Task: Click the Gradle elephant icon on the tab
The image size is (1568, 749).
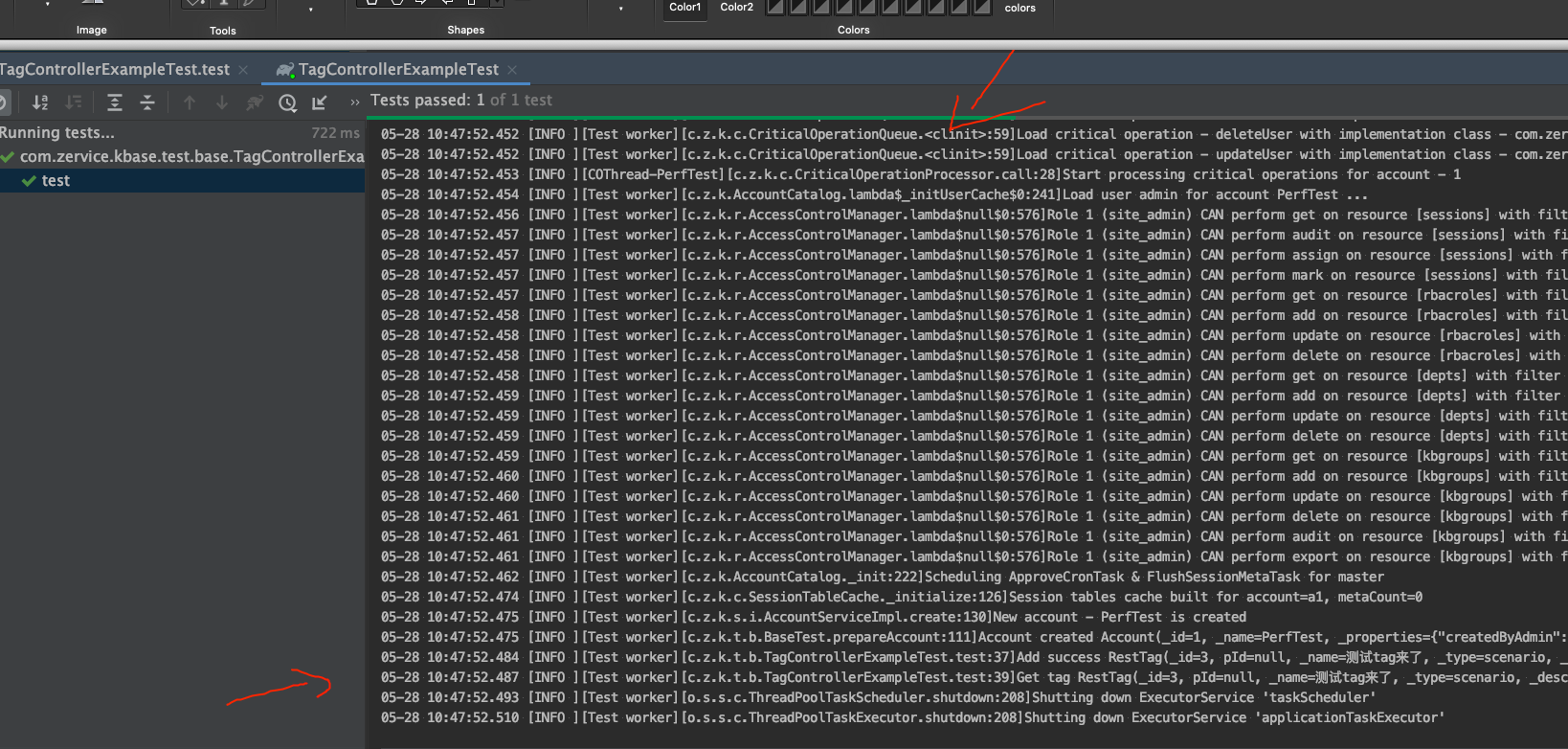Action: coord(284,70)
